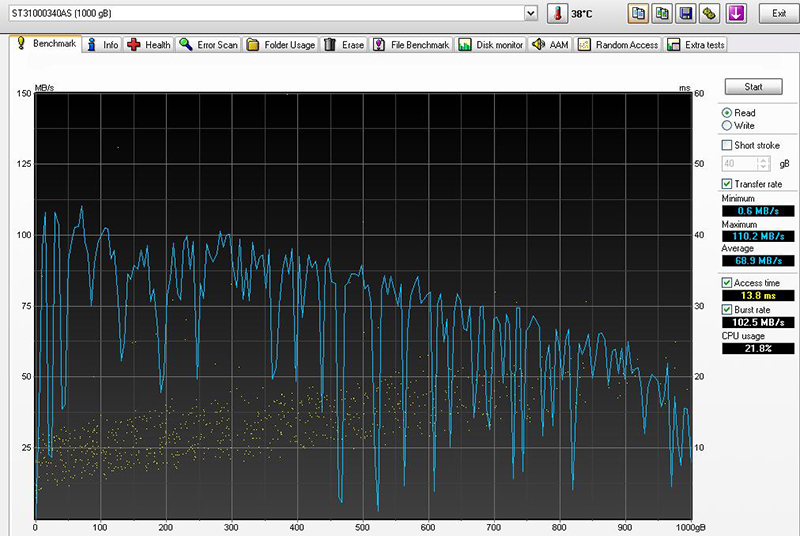Enable the Short stroke checkbox
The image size is (800, 536).
click(x=727, y=145)
